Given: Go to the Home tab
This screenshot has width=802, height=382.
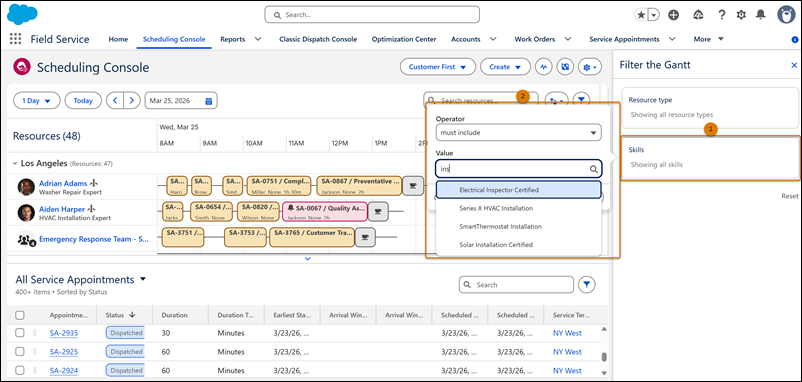Looking at the screenshot, I should tap(118, 39).
